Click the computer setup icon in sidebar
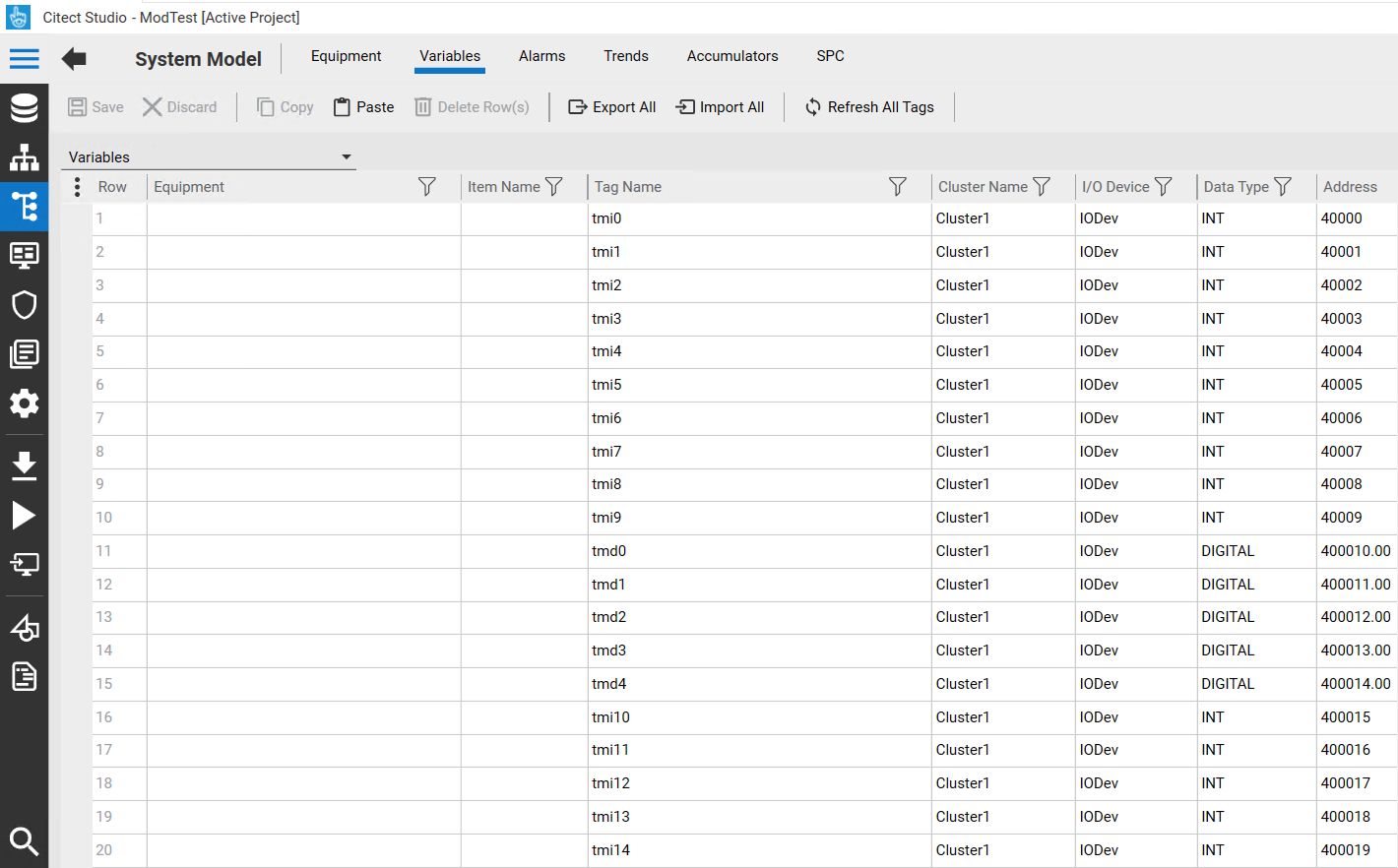This screenshot has width=1398, height=868. click(24, 564)
